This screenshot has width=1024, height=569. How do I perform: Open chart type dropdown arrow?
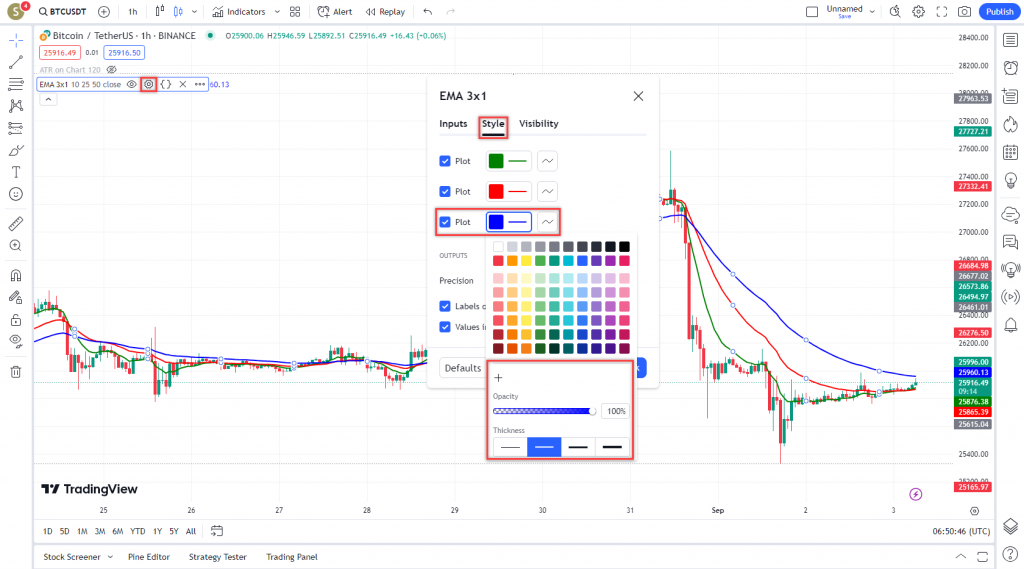point(194,12)
